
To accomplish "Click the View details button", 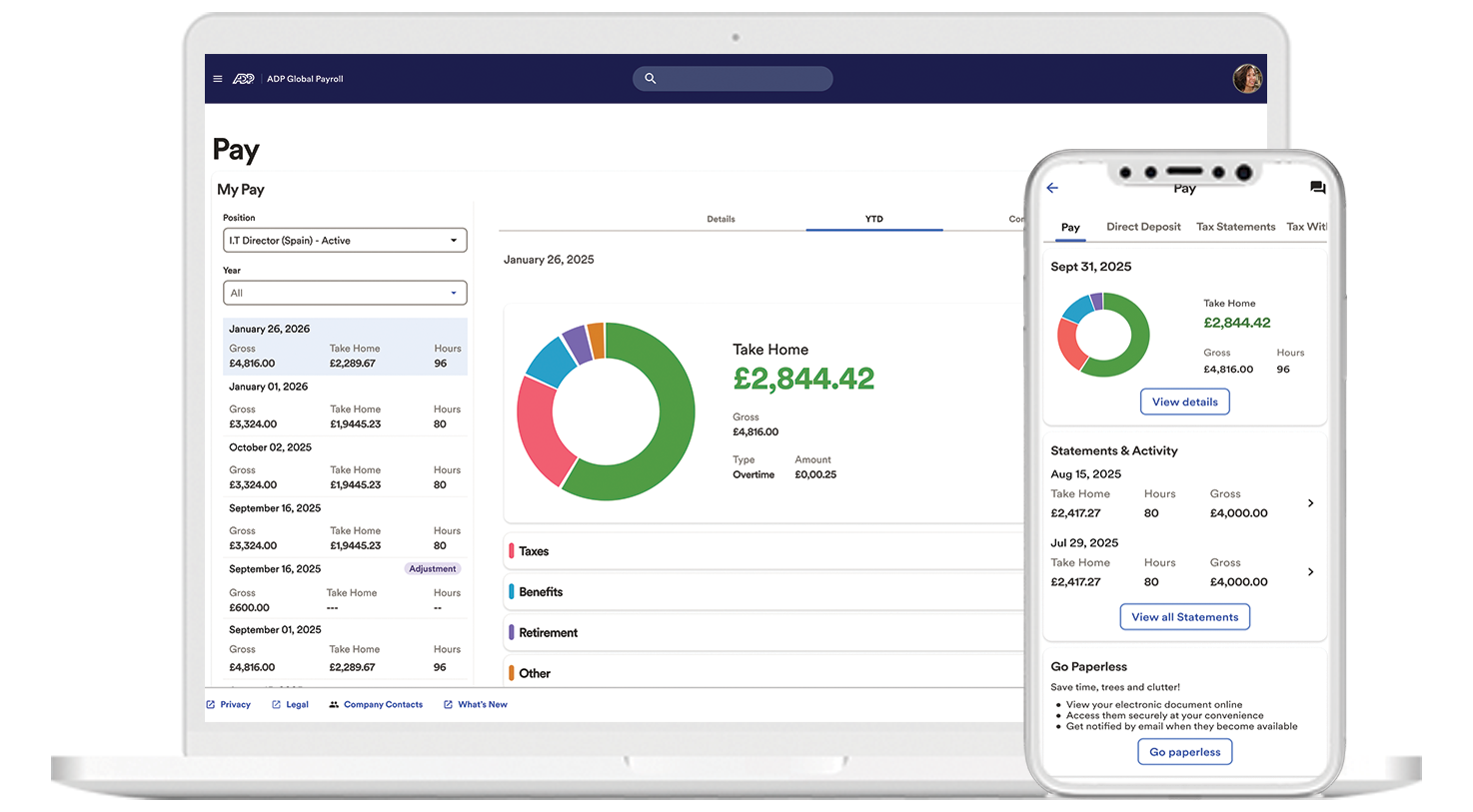I will (1184, 402).
